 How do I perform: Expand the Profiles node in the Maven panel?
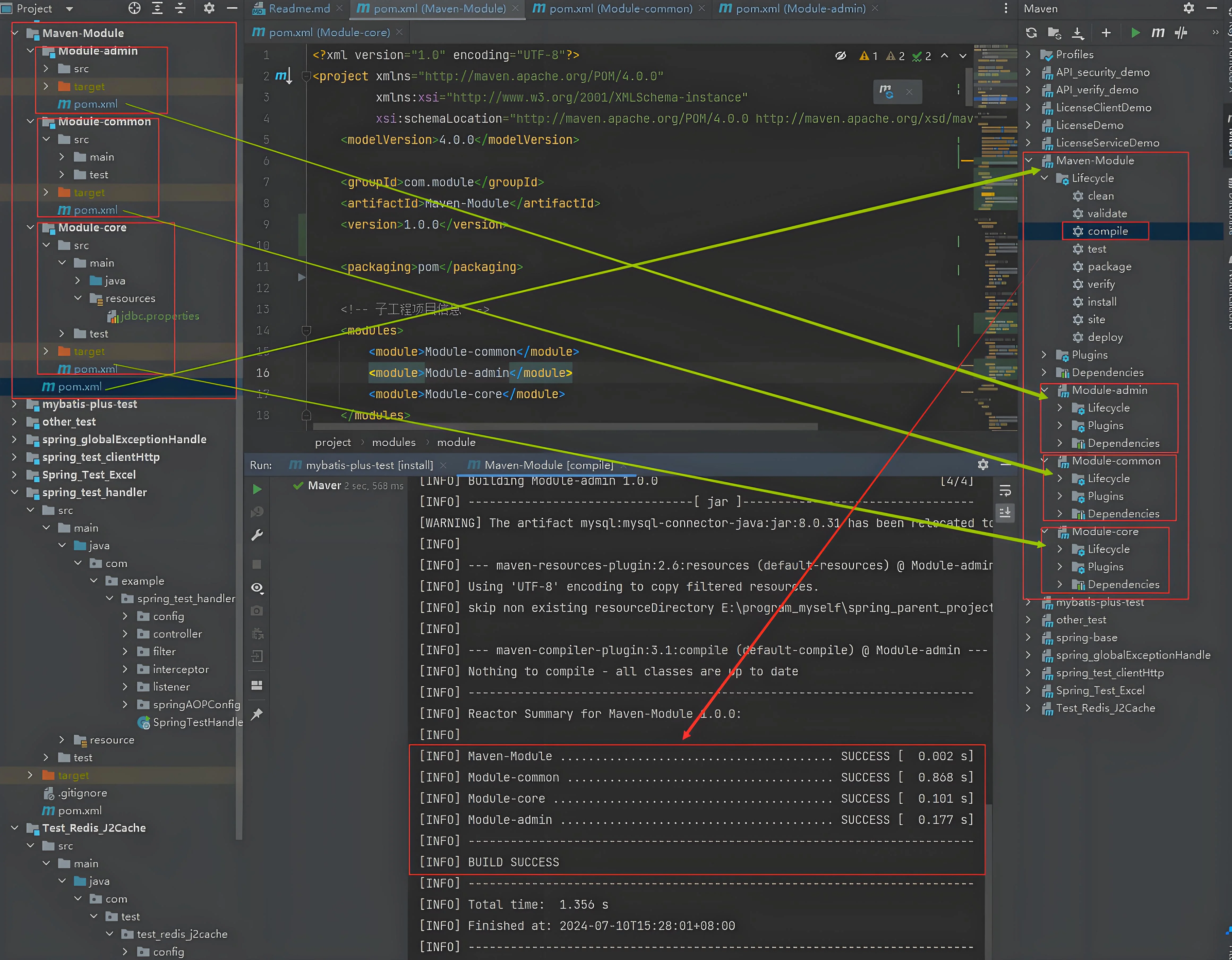[1028, 54]
